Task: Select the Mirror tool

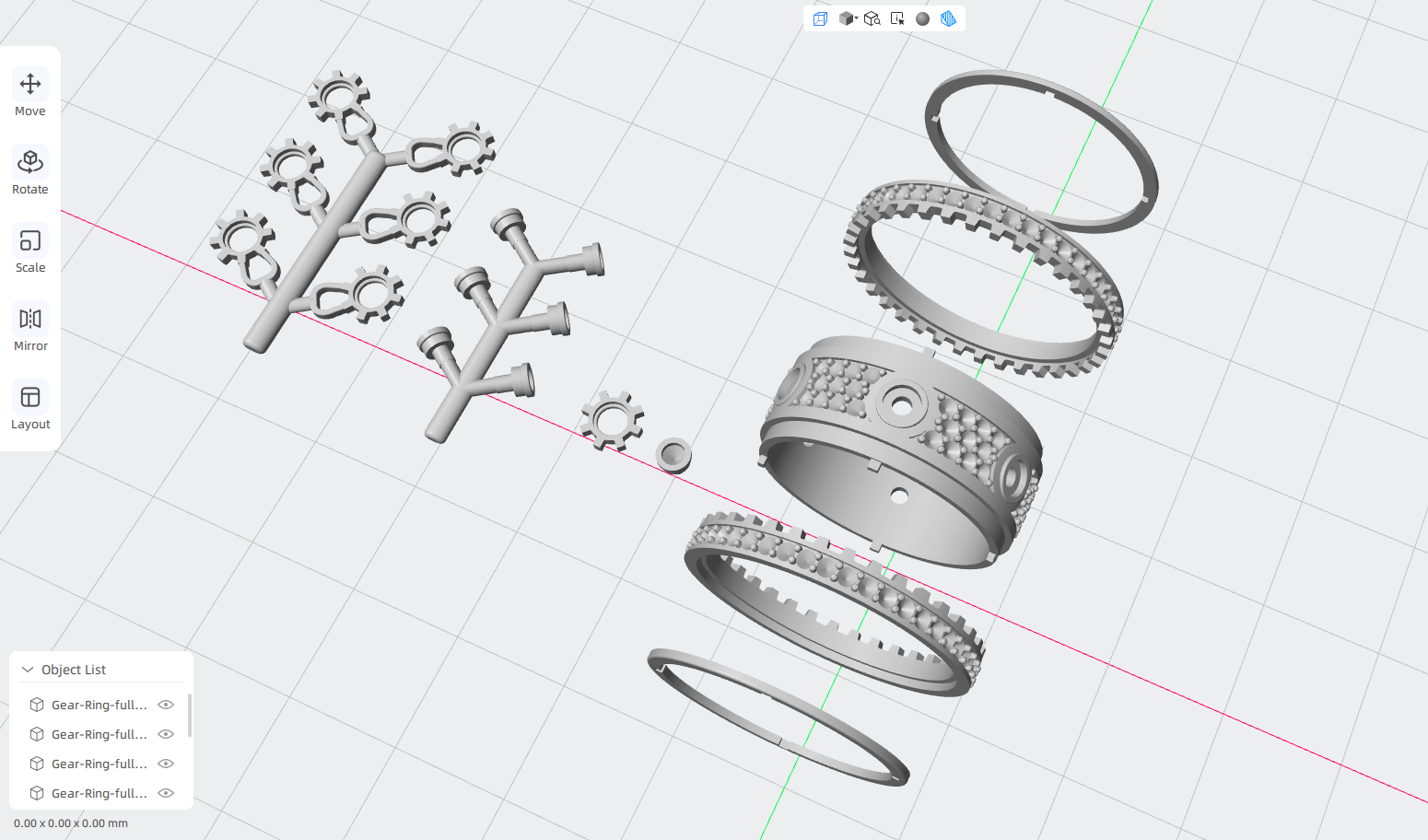Action: point(30,328)
